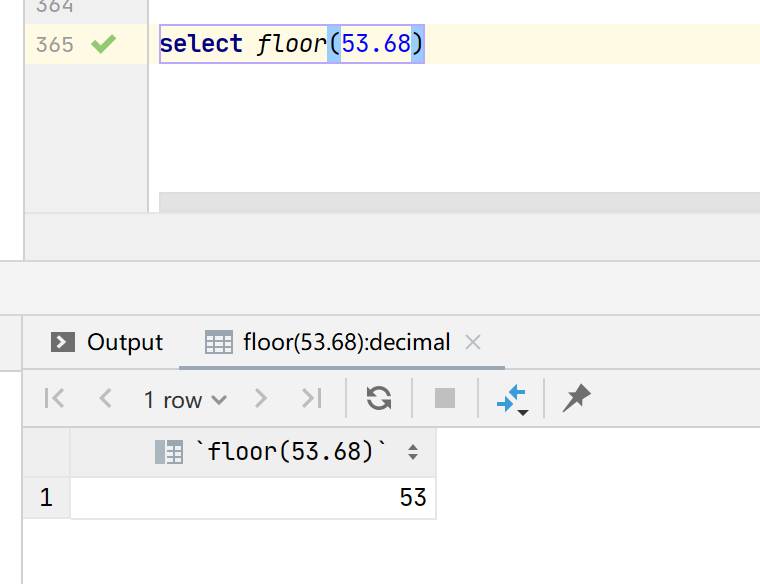
Task: Stop the running query
Action: point(445,398)
